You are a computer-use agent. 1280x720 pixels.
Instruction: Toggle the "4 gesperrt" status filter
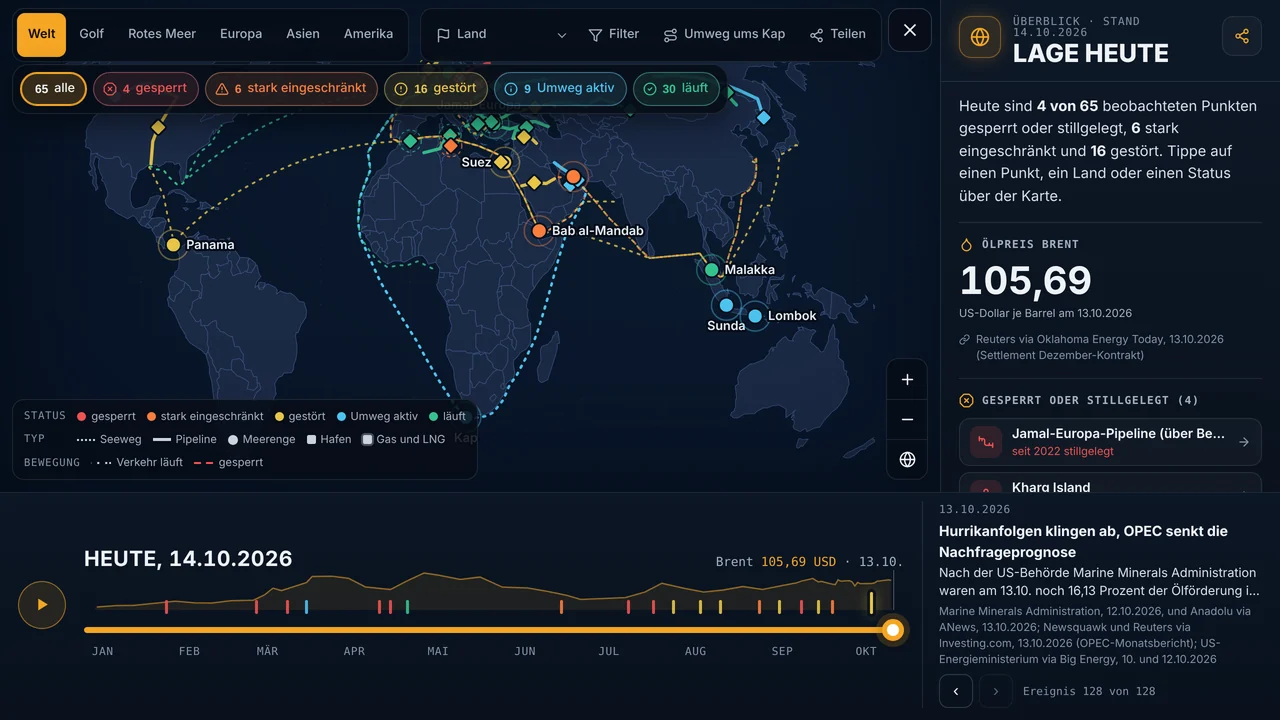(146, 89)
